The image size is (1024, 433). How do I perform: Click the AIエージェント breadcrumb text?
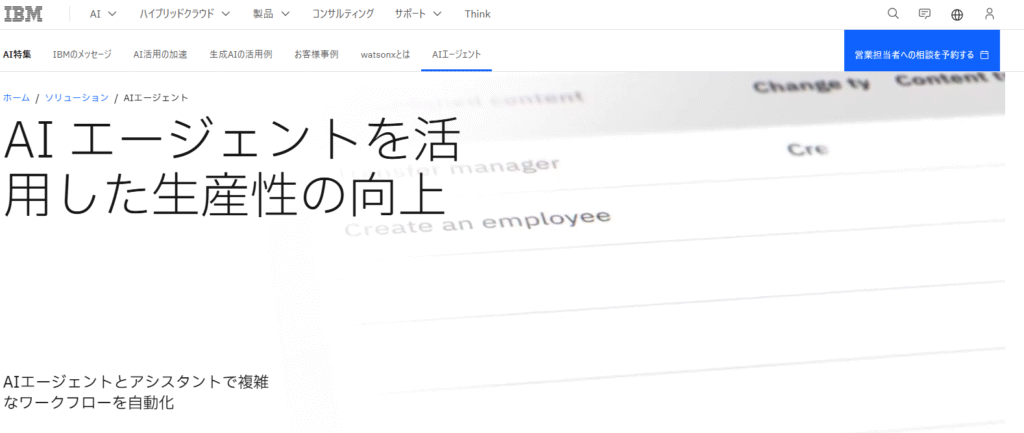(x=155, y=98)
